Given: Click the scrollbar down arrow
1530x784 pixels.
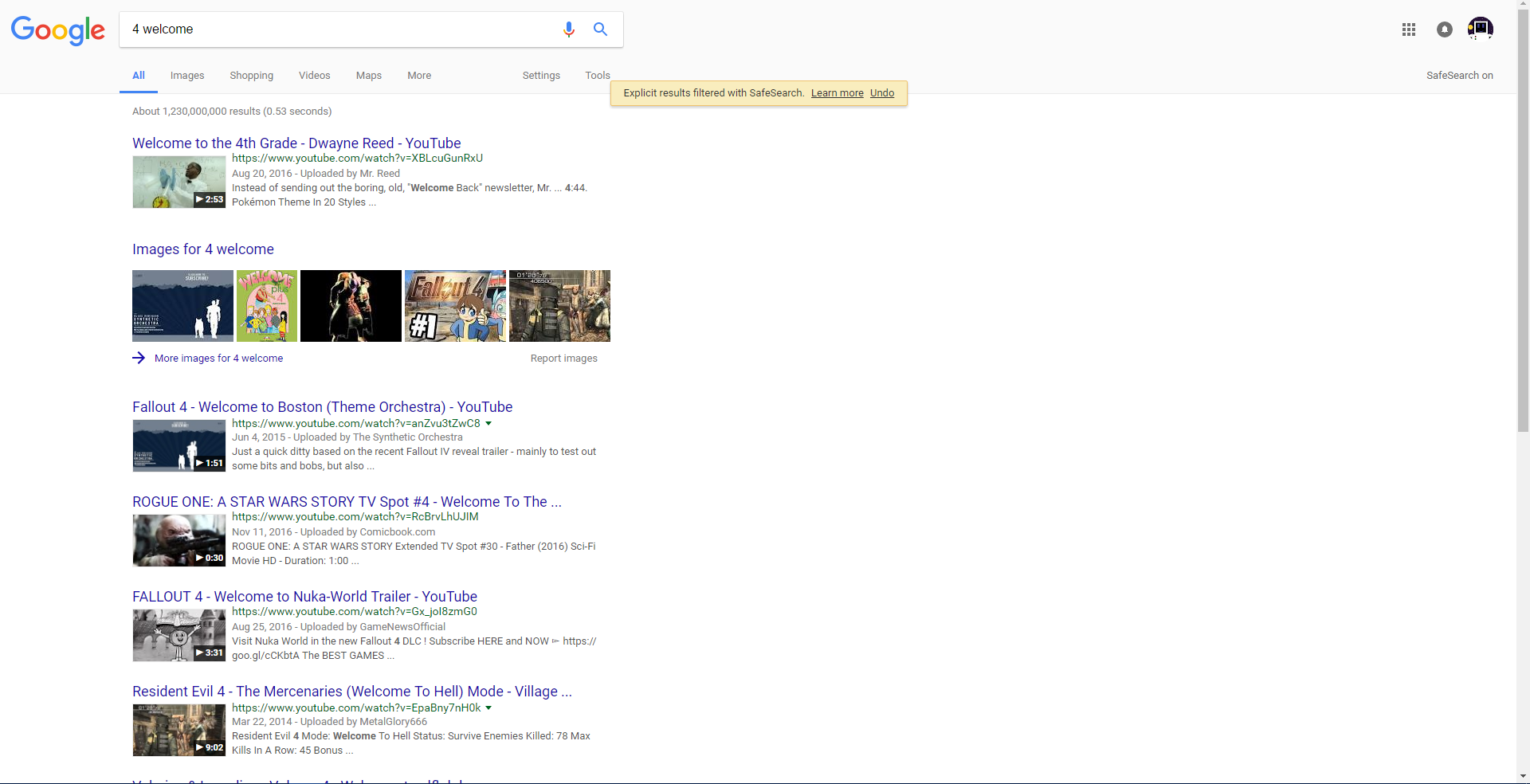Looking at the screenshot, I should tap(1523, 776).
